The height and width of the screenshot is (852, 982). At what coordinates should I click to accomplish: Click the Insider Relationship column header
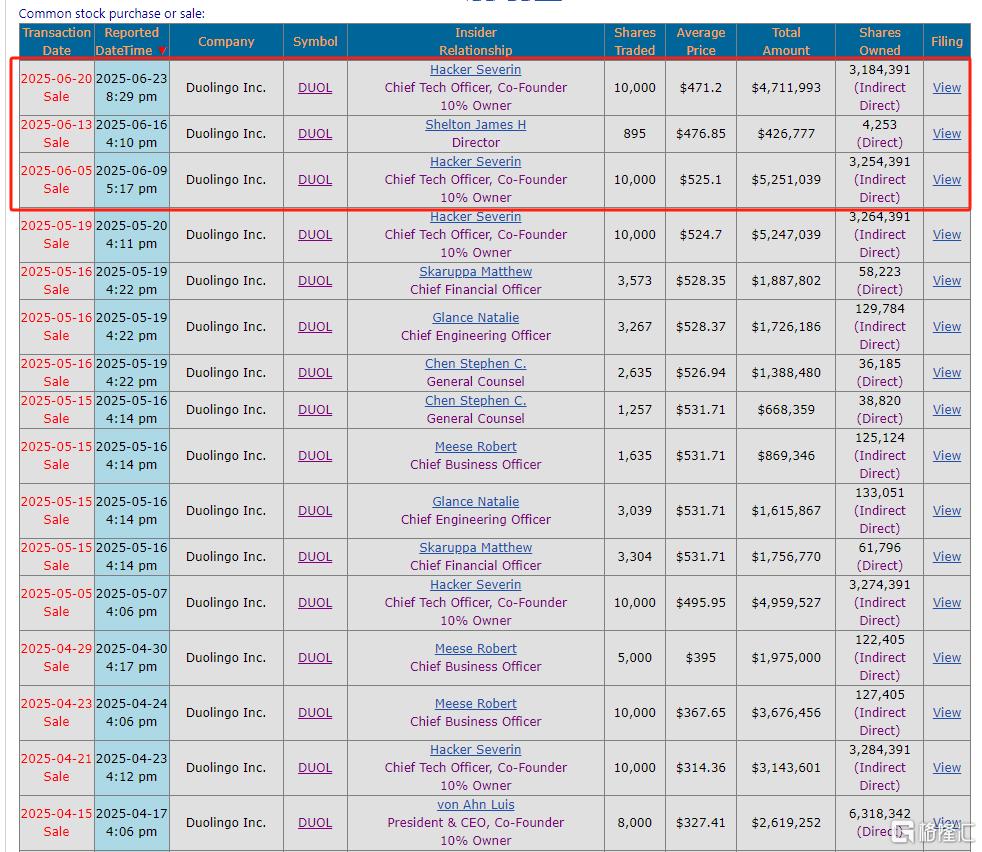pos(475,41)
